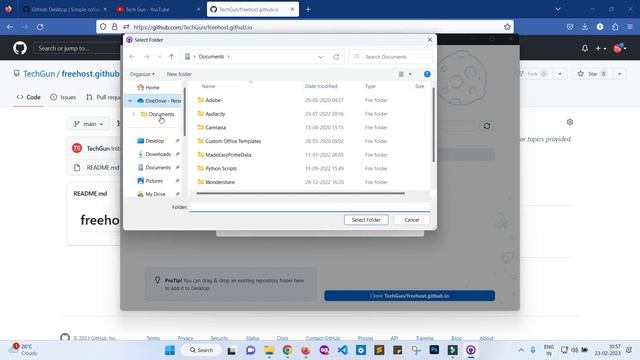Expand the address bar history dropdown
This screenshot has height=360, width=640.
pos(320,57)
